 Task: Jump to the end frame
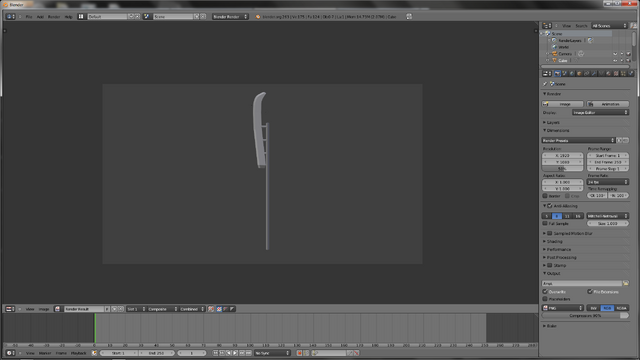248,353
